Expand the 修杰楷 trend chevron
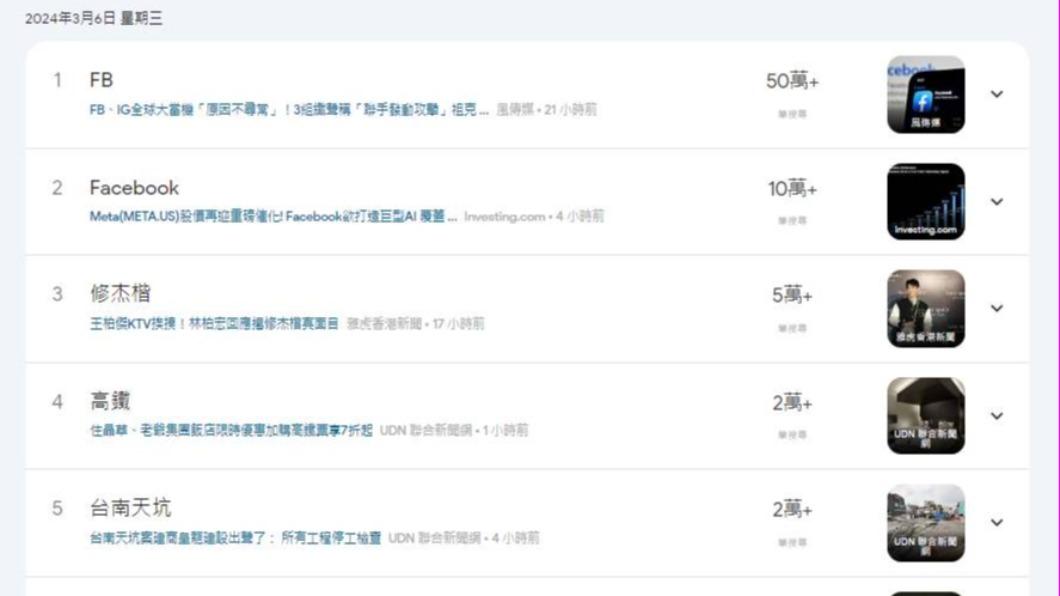Image resolution: width=1060 pixels, height=596 pixels. tap(996, 308)
